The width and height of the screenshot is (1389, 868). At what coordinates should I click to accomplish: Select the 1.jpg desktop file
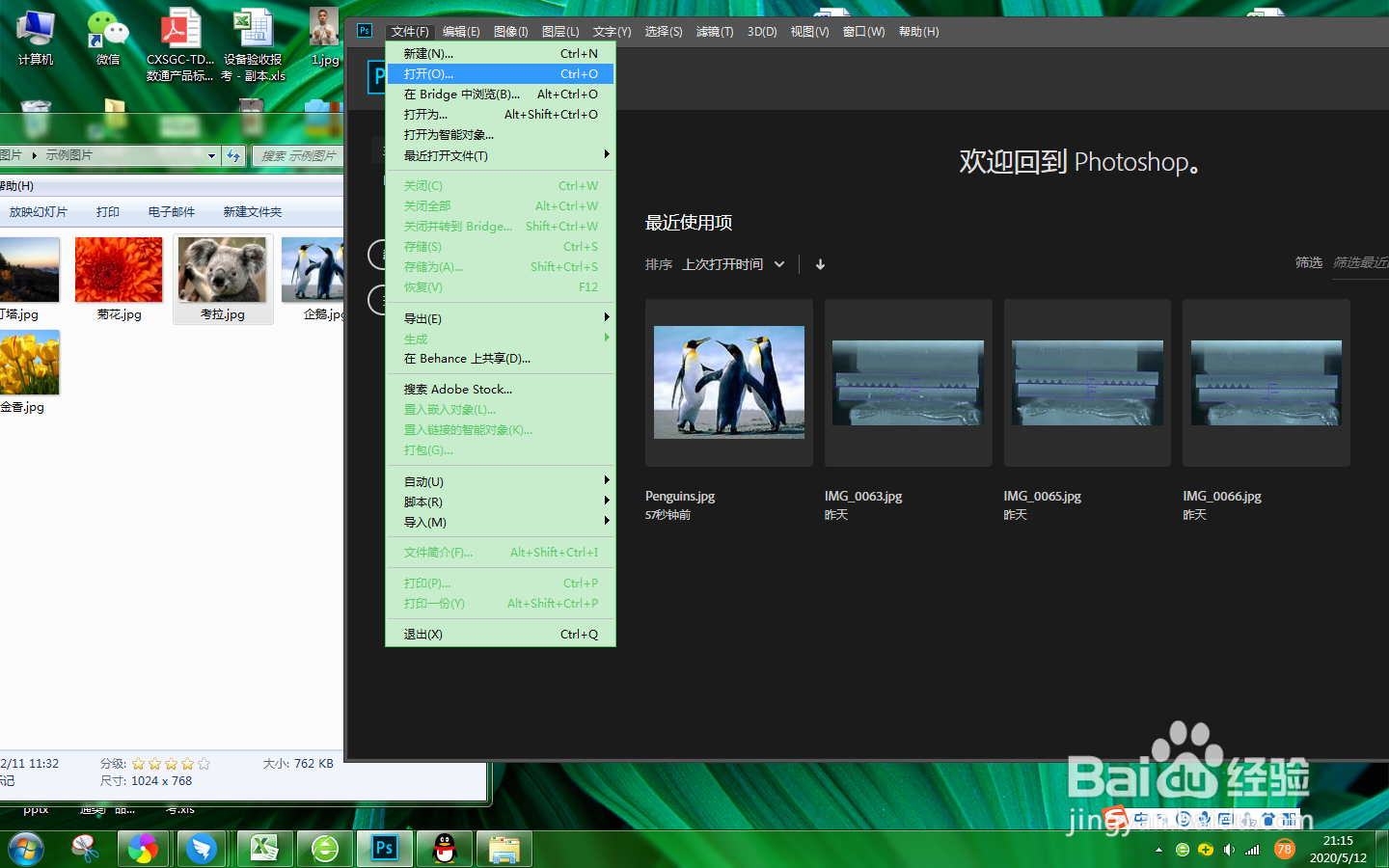(x=325, y=37)
